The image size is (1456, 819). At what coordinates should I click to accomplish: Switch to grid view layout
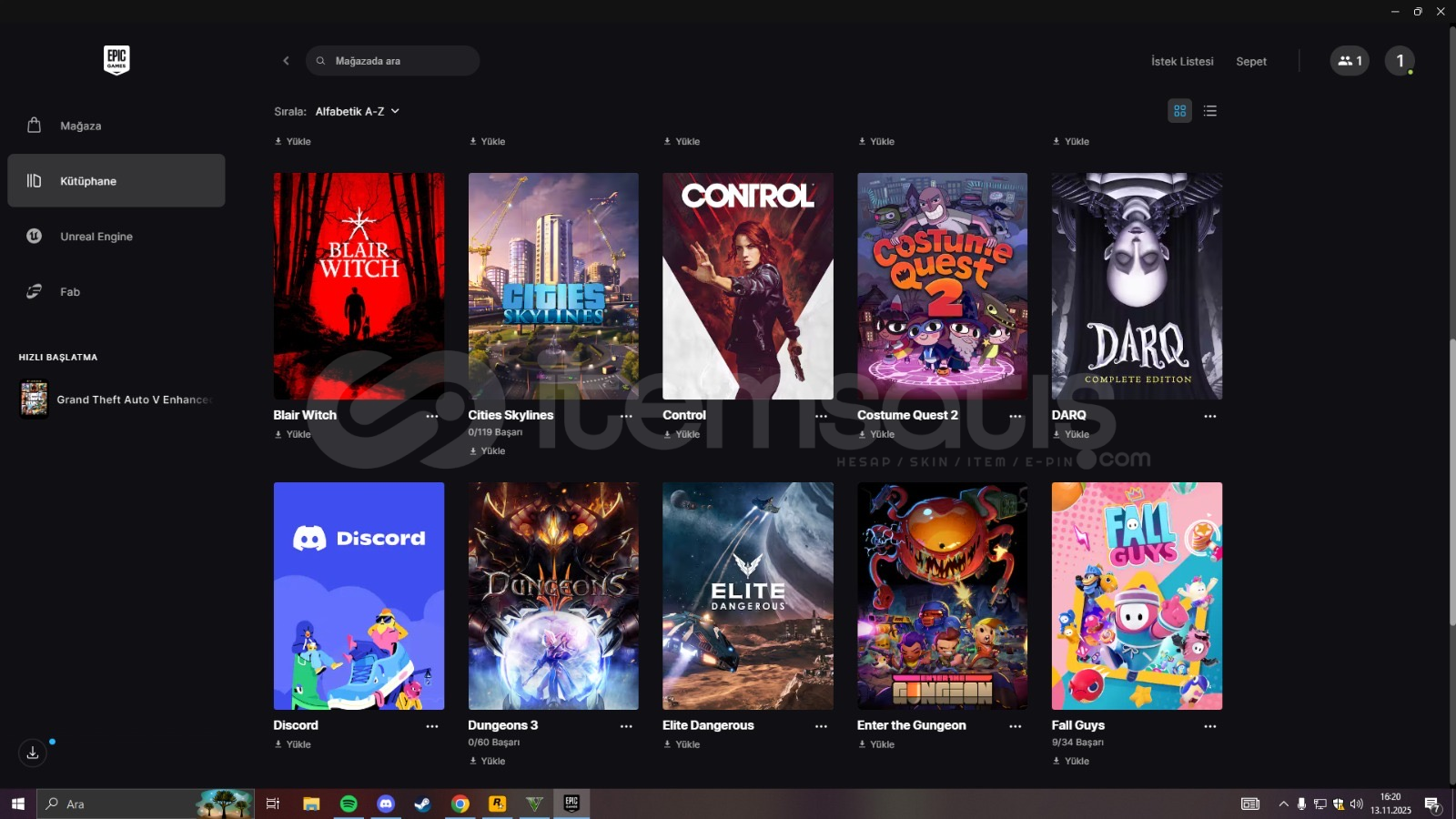point(1179,111)
